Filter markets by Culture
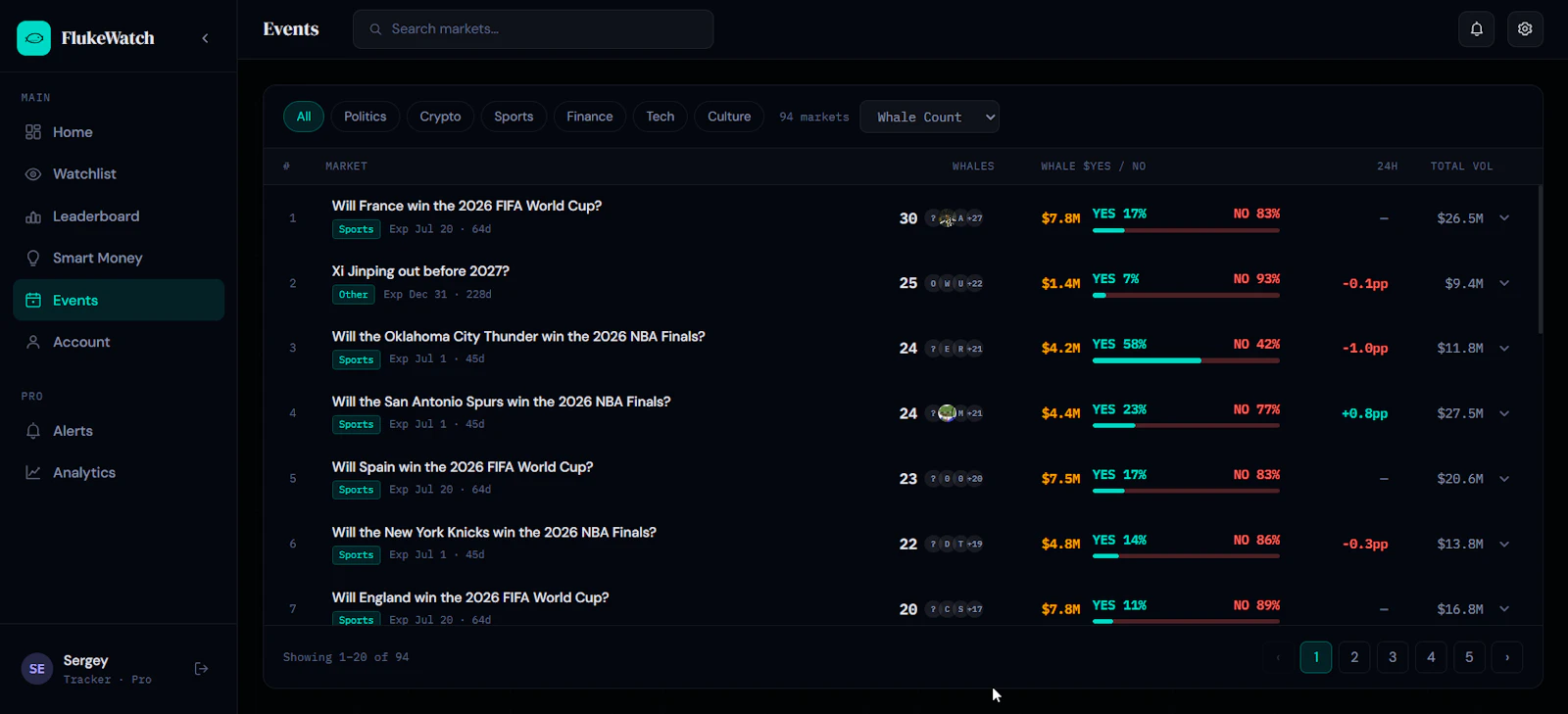The image size is (1568, 714). (729, 117)
